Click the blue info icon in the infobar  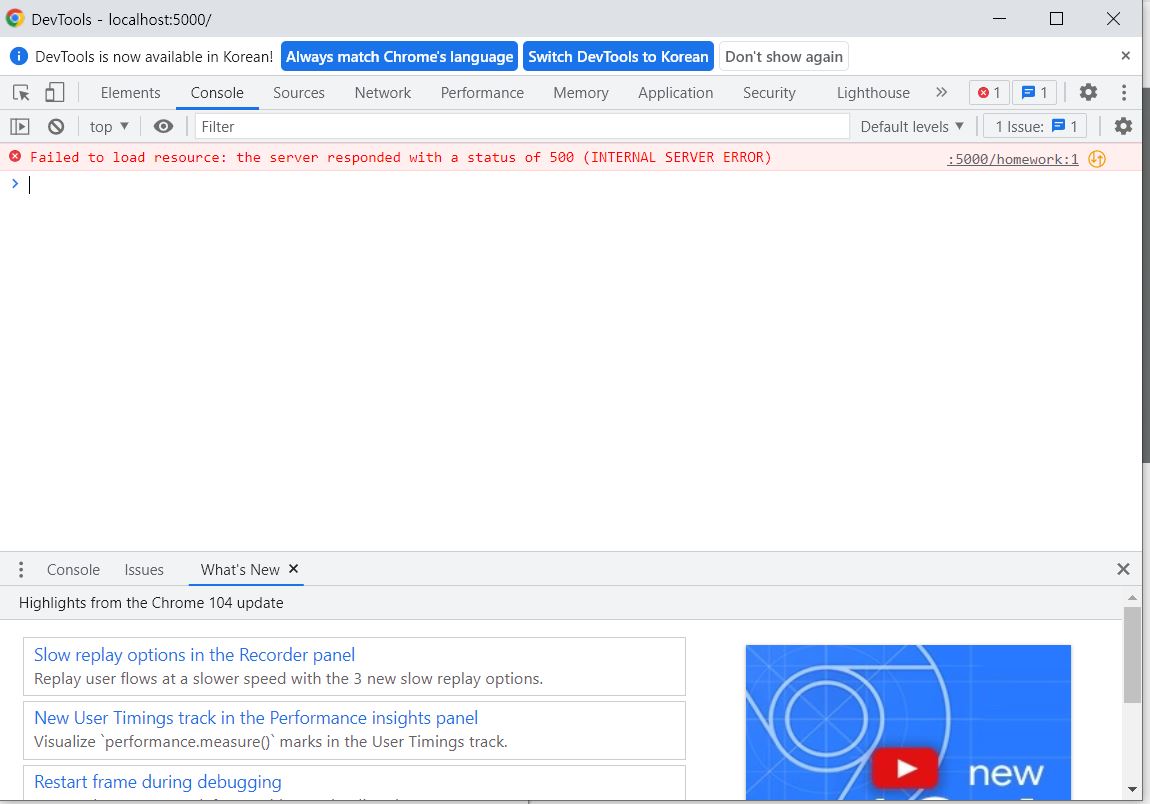[x=18, y=56]
